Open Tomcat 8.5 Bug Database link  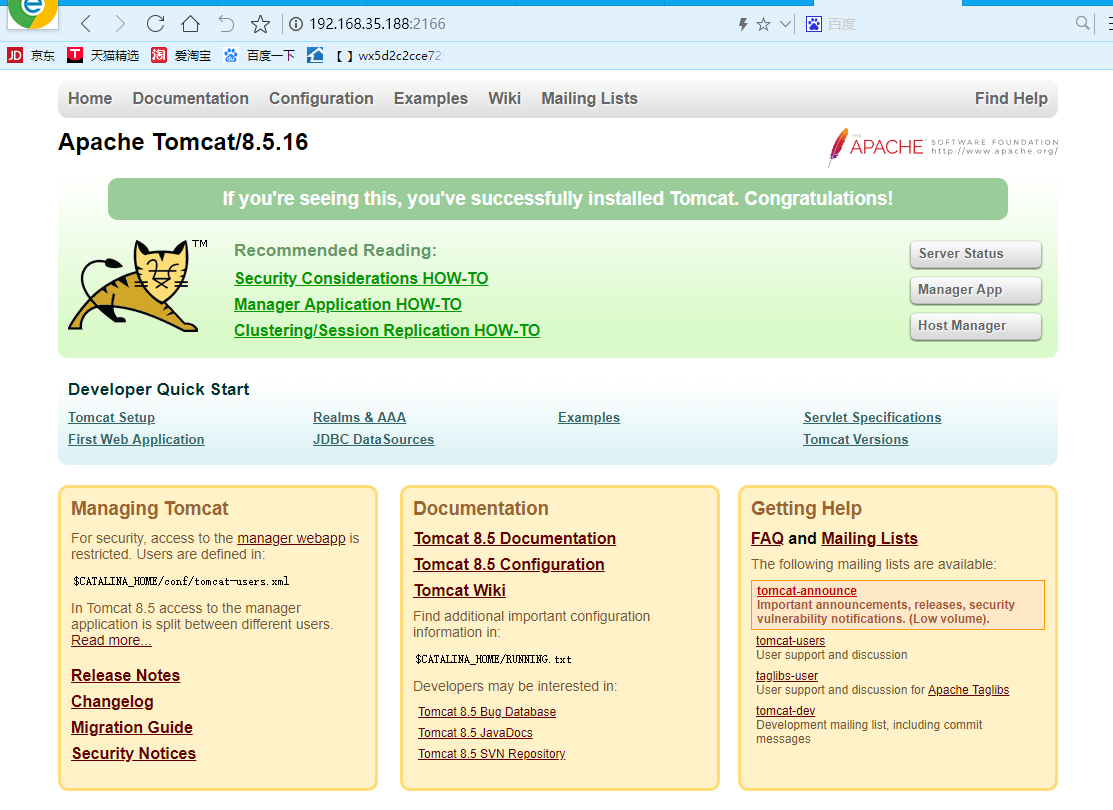[487, 712]
